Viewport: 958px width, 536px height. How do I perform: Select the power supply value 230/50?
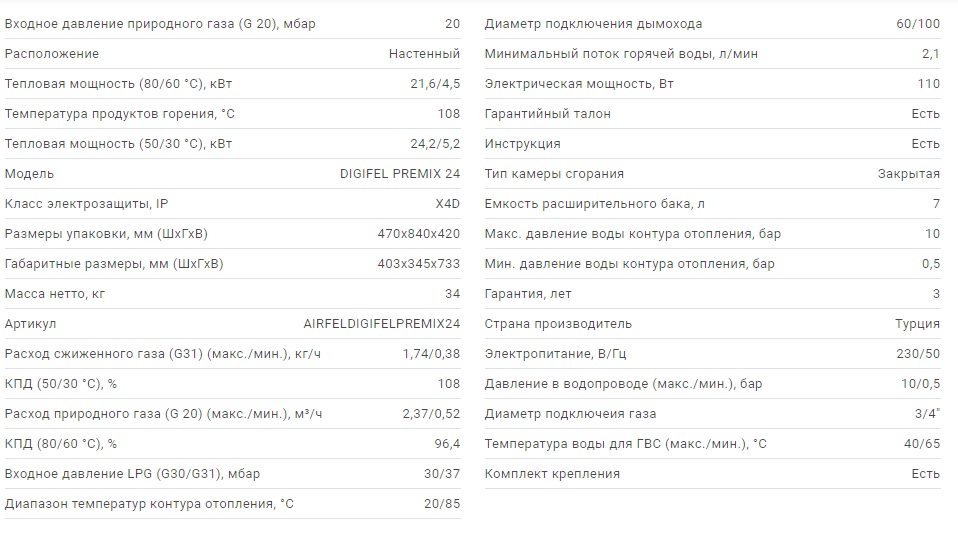tap(919, 354)
